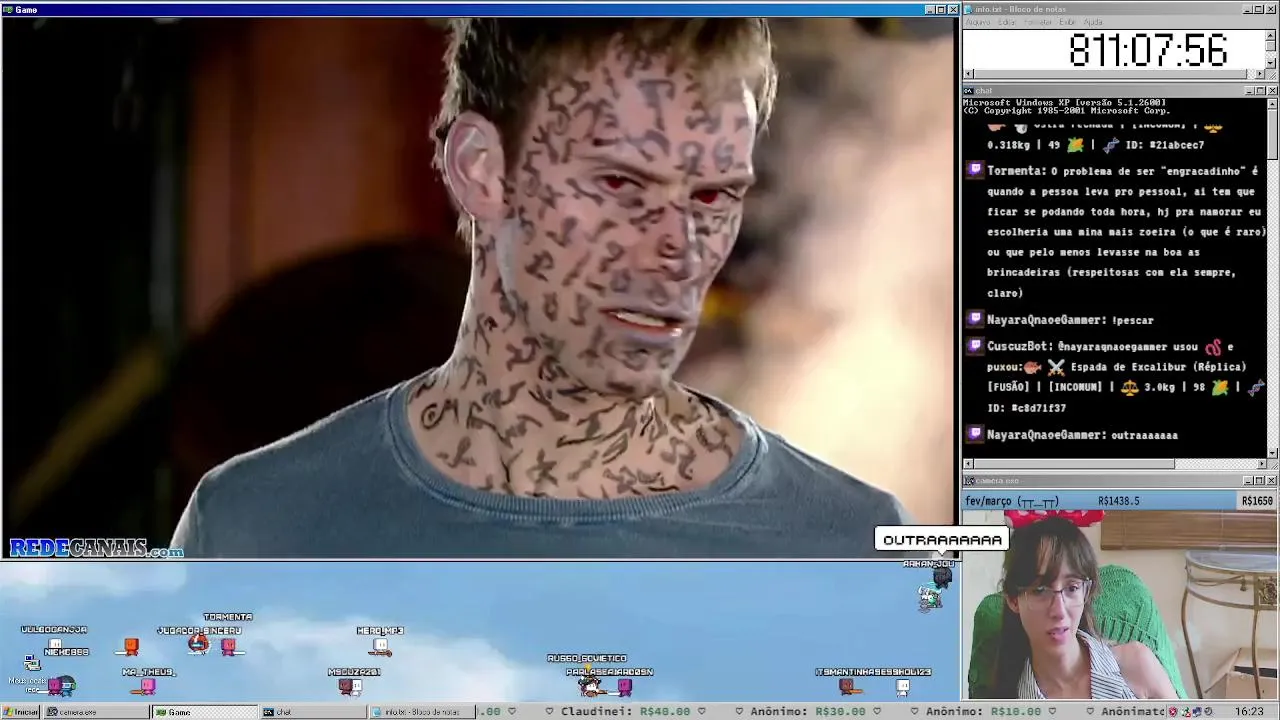Click the video playing in Game window
Image resolution: width=1280 pixels, height=720 pixels.
[x=479, y=288]
